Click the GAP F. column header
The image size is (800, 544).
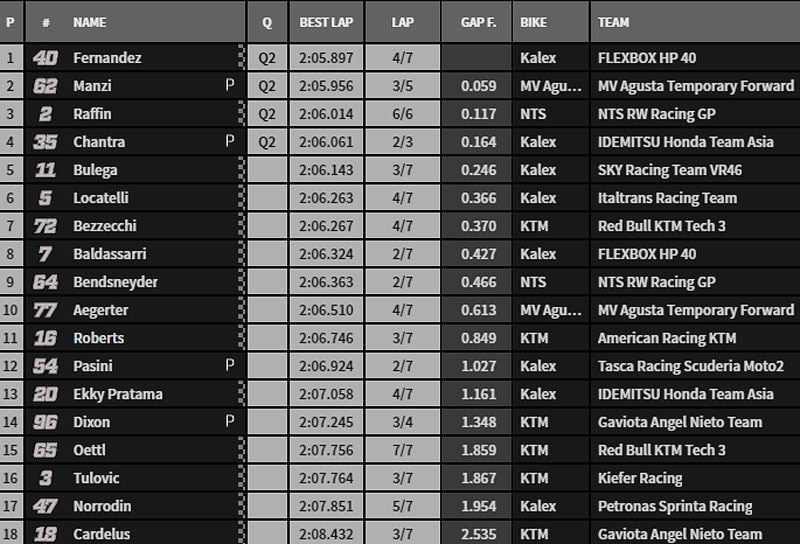coord(477,22)
